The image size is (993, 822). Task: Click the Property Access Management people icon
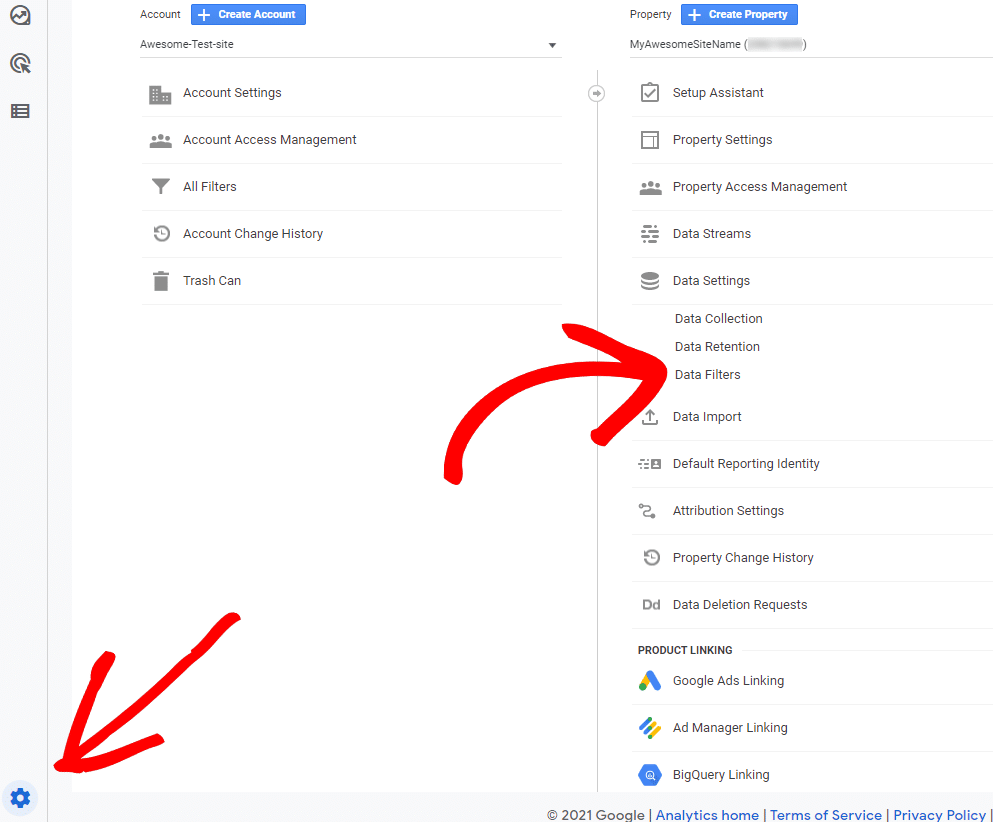coord(650,187)
